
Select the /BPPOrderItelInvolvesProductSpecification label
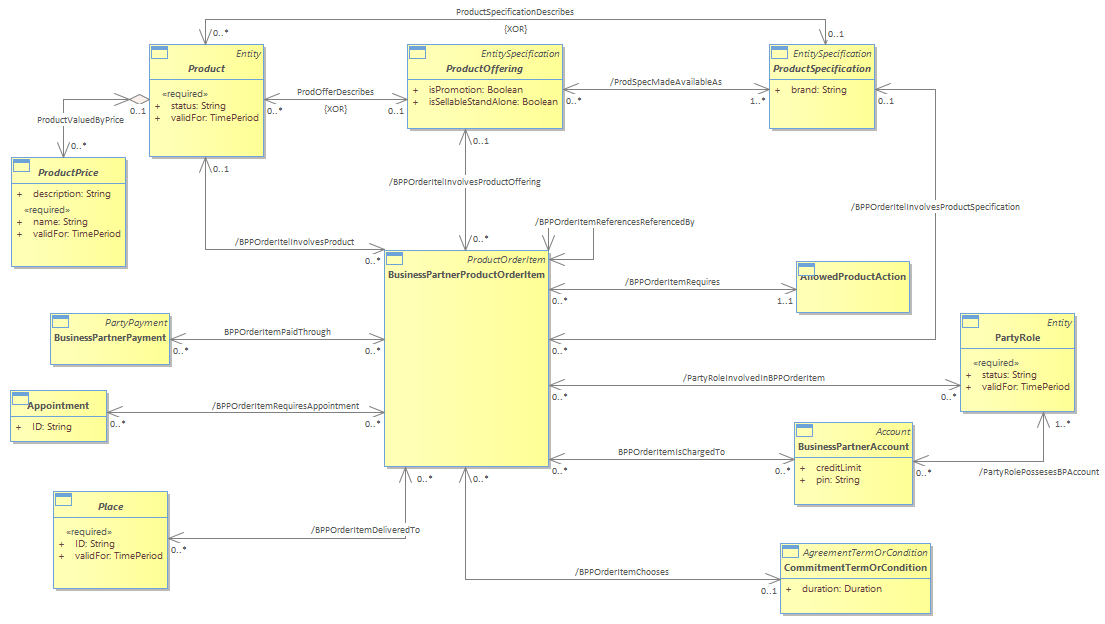click(x=935, y=207)
